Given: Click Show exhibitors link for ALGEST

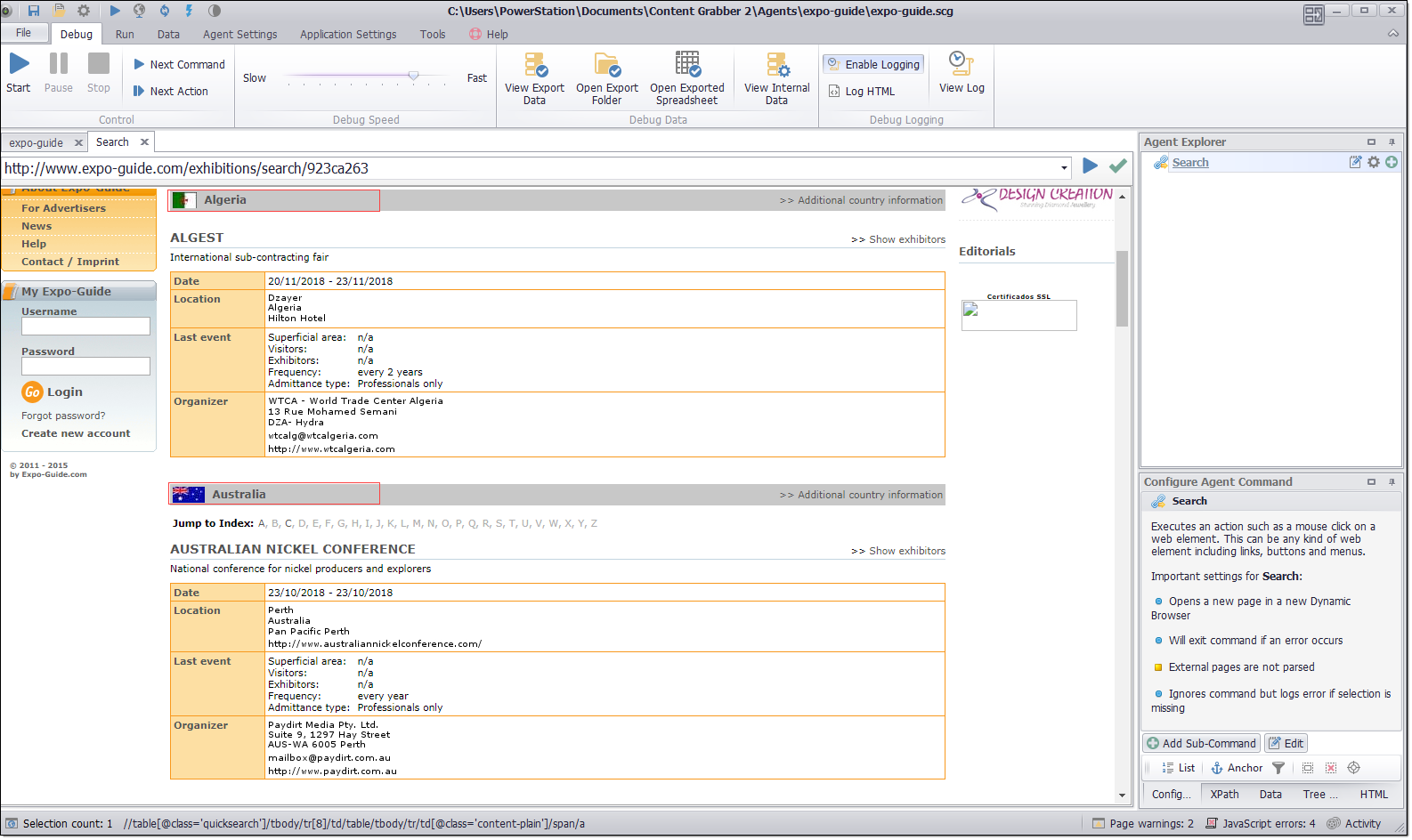Looking at the screenshot, I should click(x=898, y=240).
